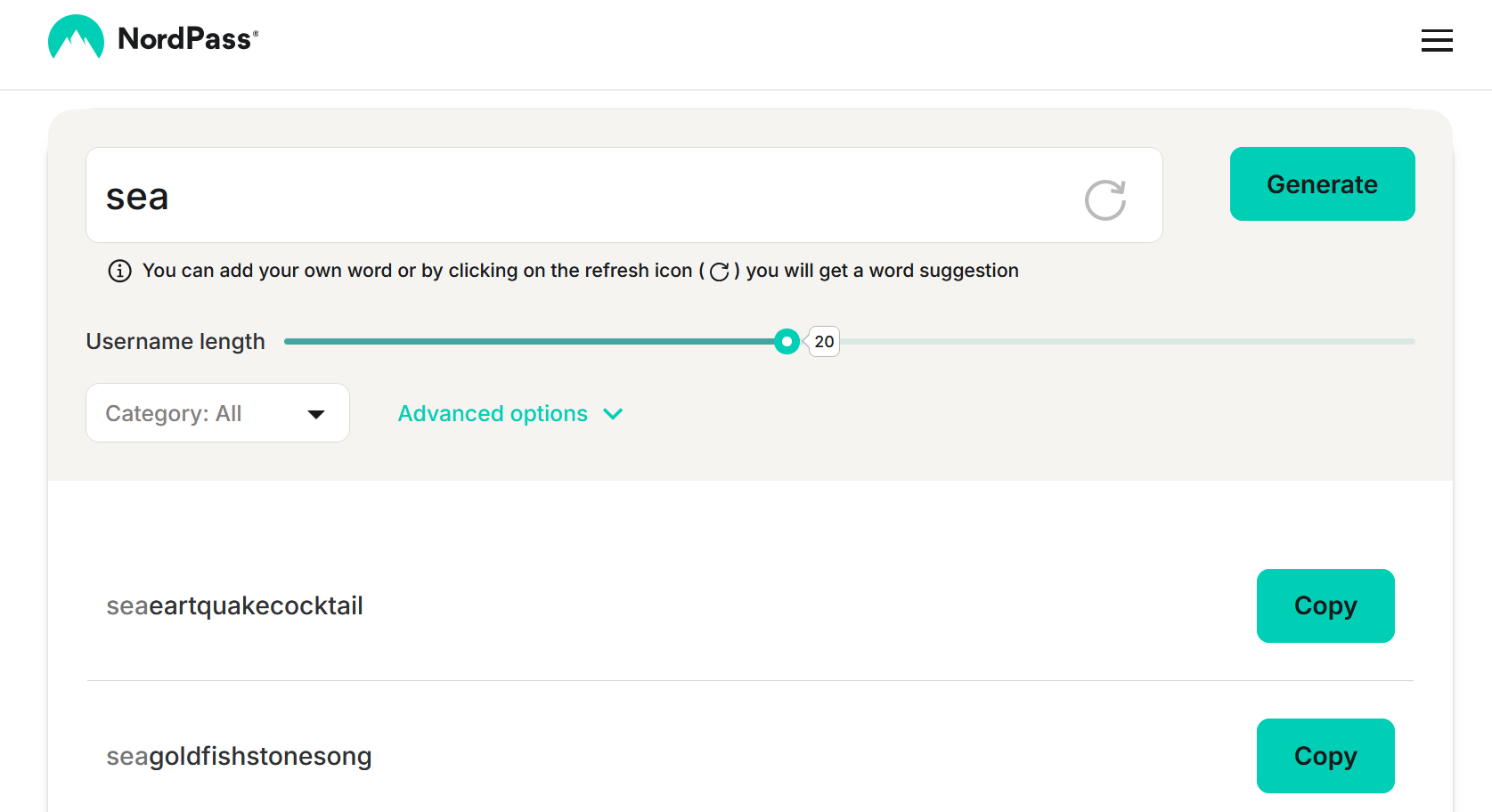The width and height of the screenshot is (1492, 812).
Task: Click the NordPass mountain logo icon
Action: click(76, 38)
